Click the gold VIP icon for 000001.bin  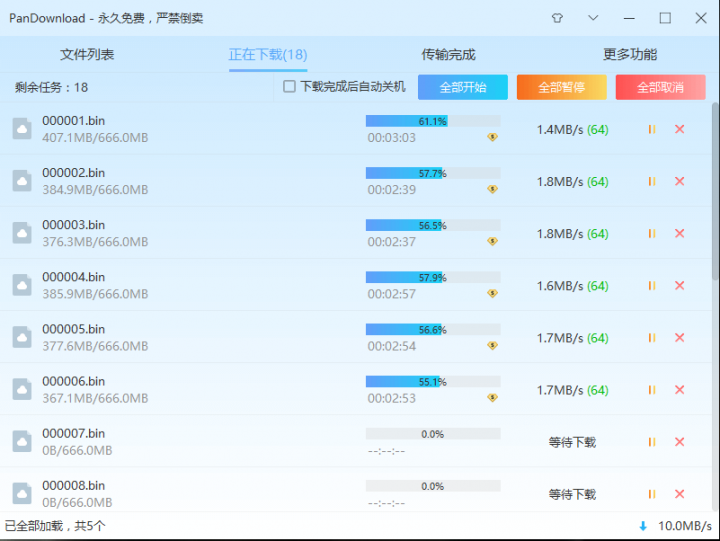pyautogui.click(x=492, y=137)
